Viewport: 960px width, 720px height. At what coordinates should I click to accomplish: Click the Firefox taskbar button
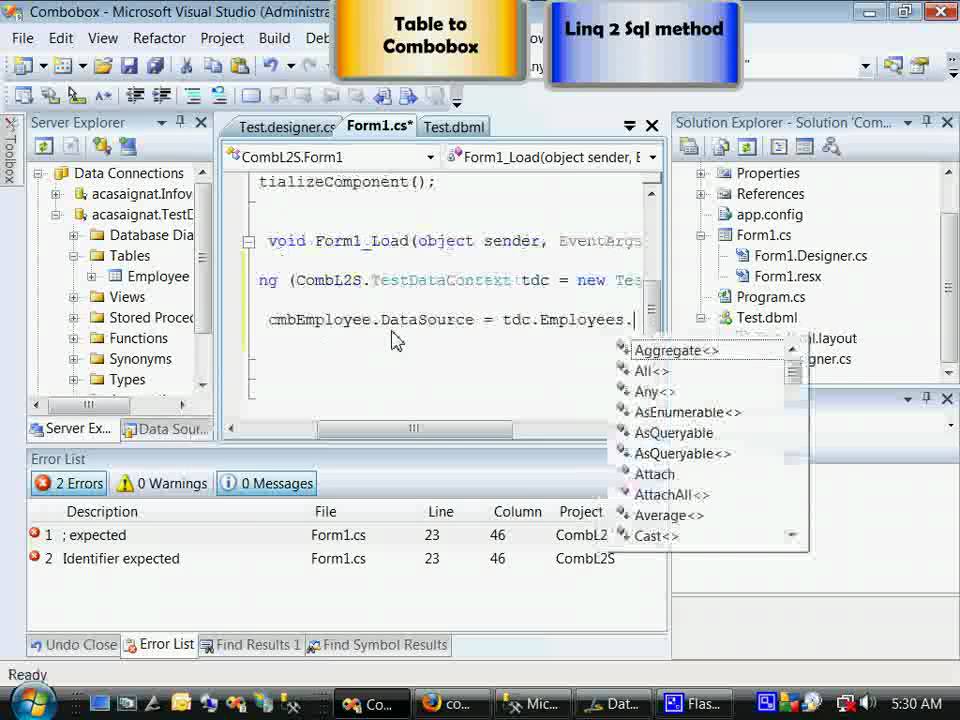tap(452, 704)
